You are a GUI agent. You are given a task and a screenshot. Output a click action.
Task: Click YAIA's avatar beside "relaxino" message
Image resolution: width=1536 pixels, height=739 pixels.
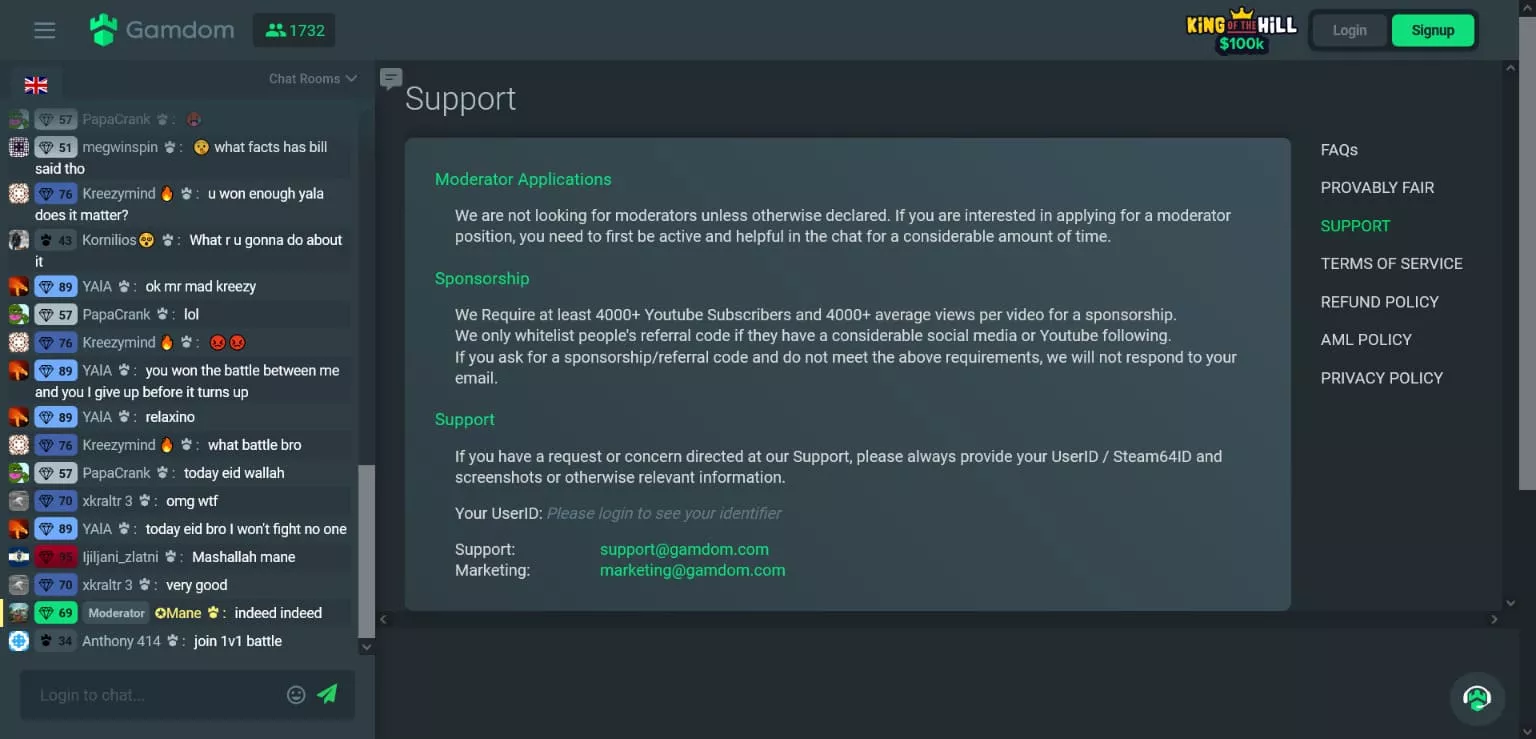(19, 417)
